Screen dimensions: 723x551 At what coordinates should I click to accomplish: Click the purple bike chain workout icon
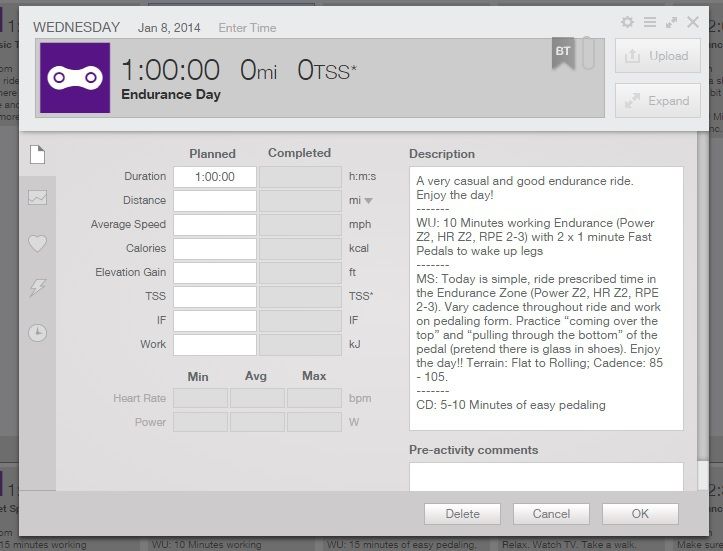(75, 77)
